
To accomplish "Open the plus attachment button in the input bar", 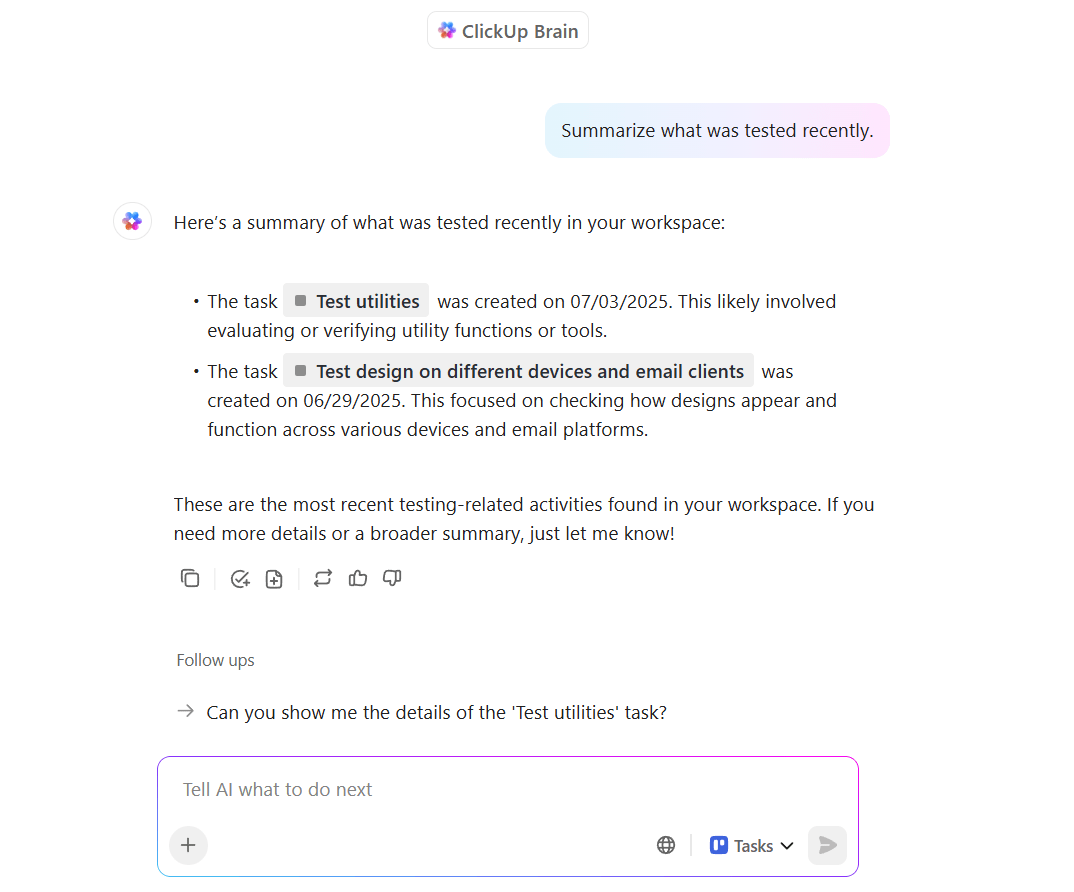I will pyautogui.click(x=188, y=845).
